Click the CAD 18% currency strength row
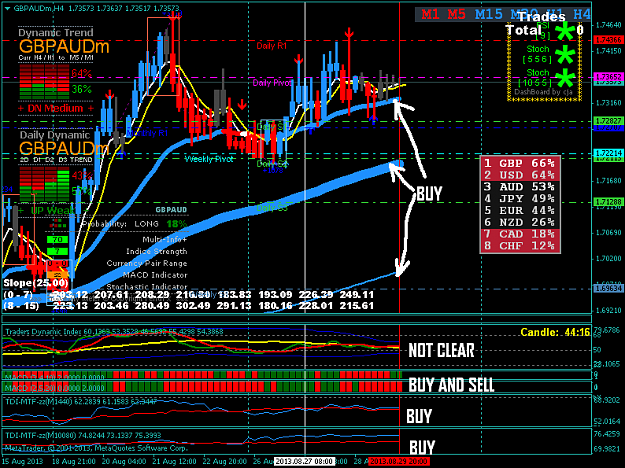 tap(520, 234)
